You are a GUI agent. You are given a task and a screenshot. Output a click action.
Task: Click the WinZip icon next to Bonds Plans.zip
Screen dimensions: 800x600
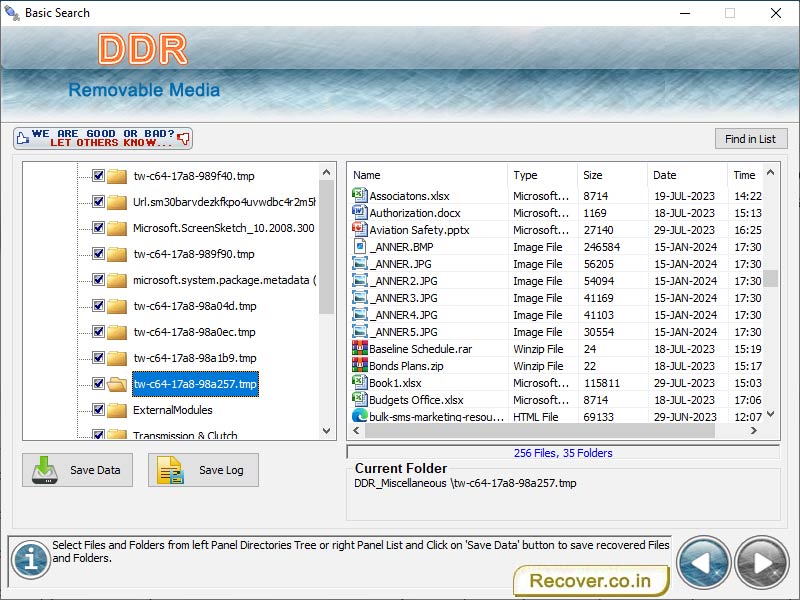pos(360,365)
